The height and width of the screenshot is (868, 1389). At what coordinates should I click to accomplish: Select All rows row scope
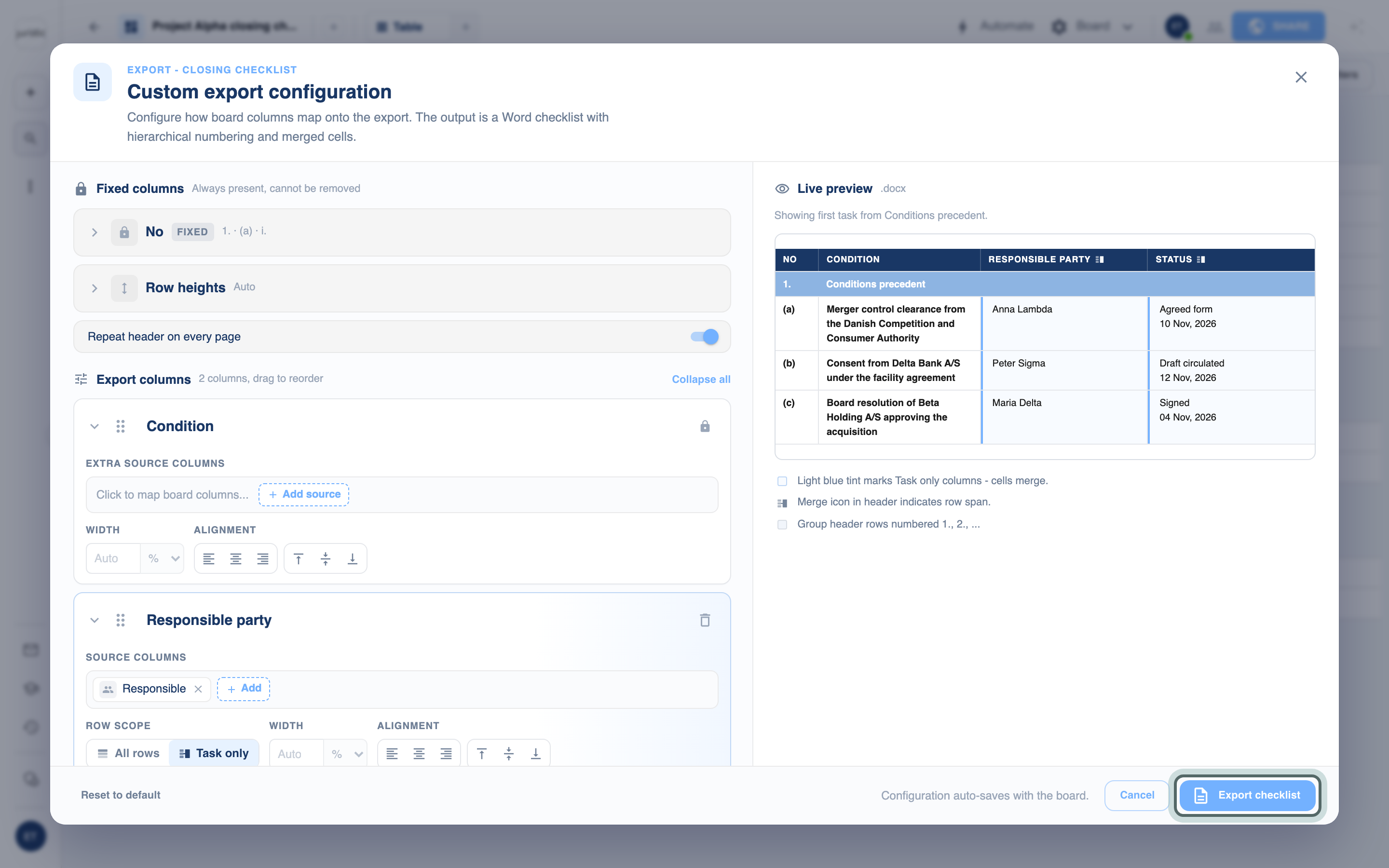[129, 753]
